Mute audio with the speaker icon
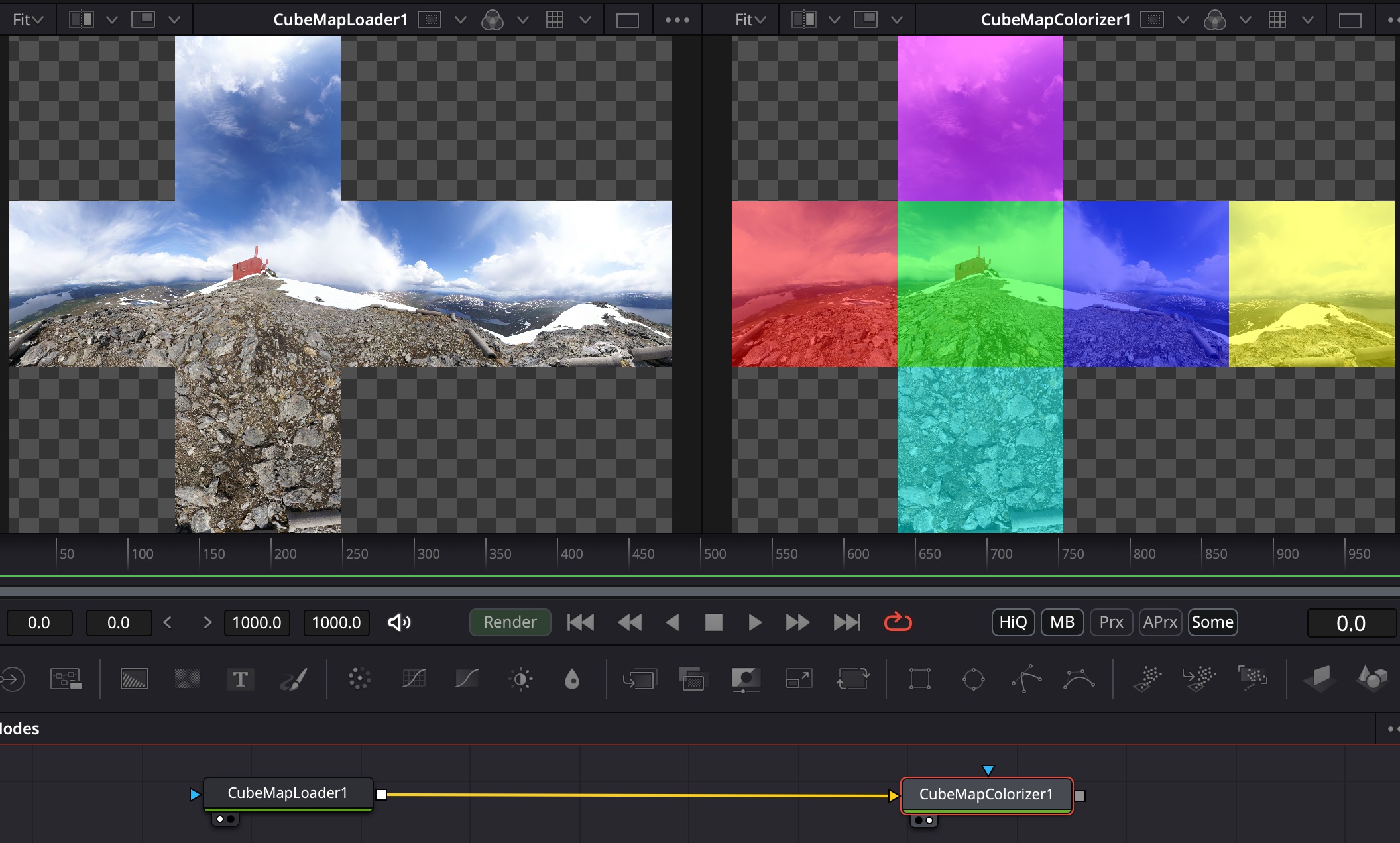Screen dimensions: 1400x843 tap(399, 622)
